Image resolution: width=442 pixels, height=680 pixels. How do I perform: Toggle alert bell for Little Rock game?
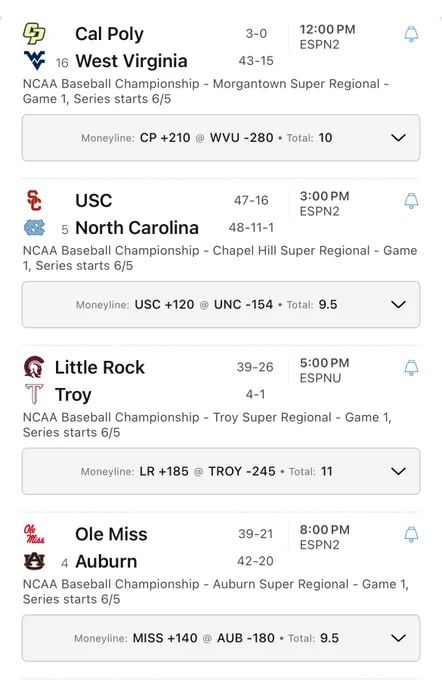pyautogui.click(x=411, y=367)
